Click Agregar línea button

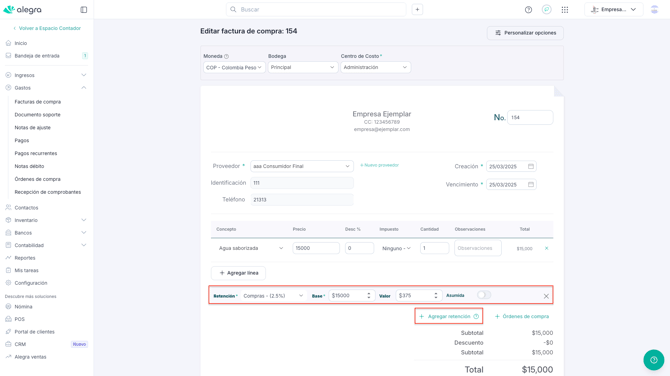238,273
